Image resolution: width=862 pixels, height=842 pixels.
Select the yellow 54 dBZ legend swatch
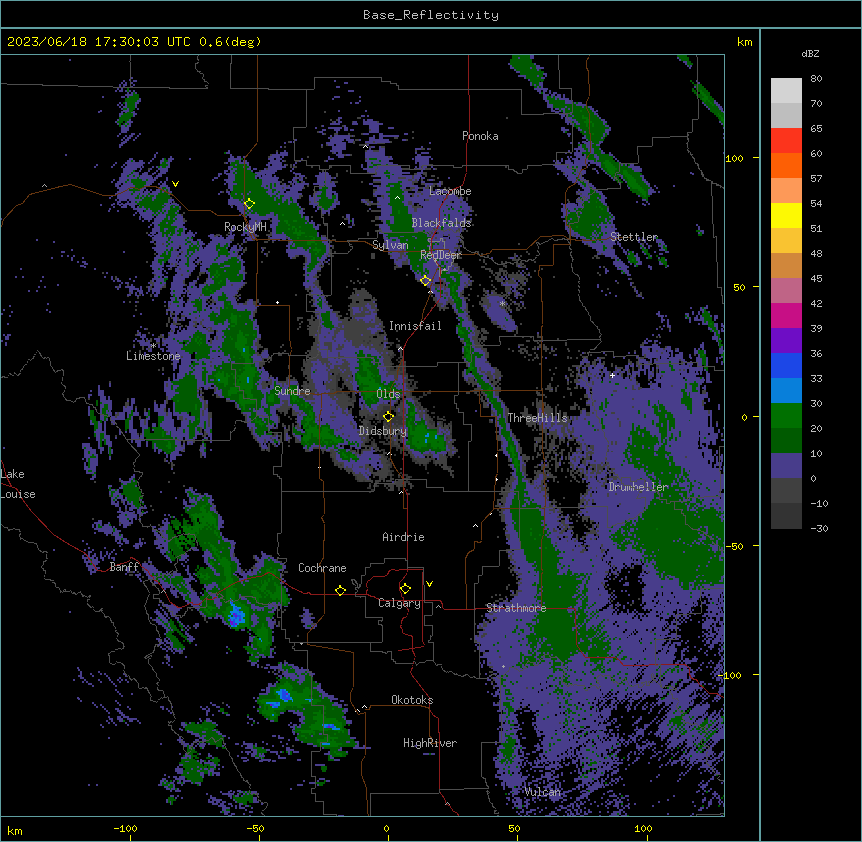click(786, 215)
